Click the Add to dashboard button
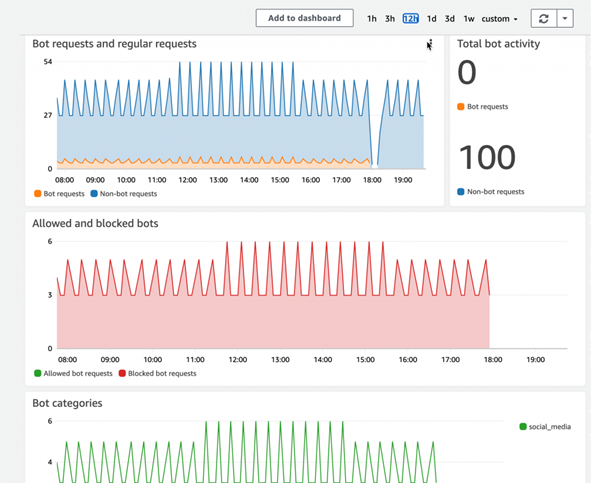Viewport: 591px width, 483px height. point(304,18)
